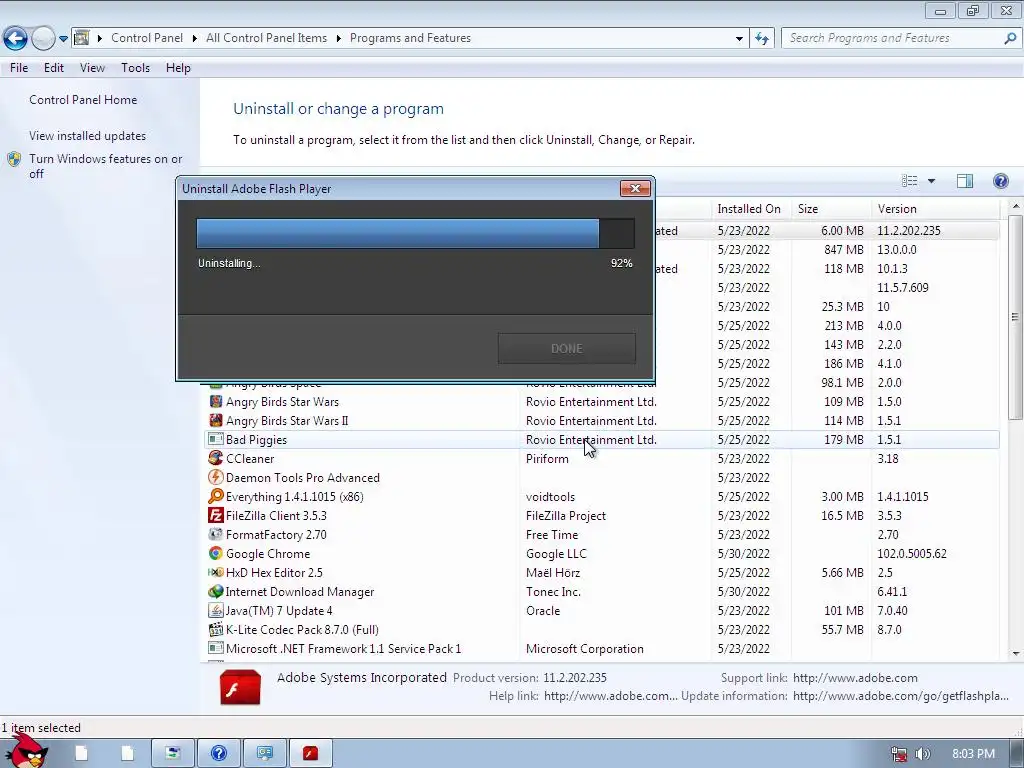Open Control Panel Home link
The image size is (1024, 768).
(83, 100)
